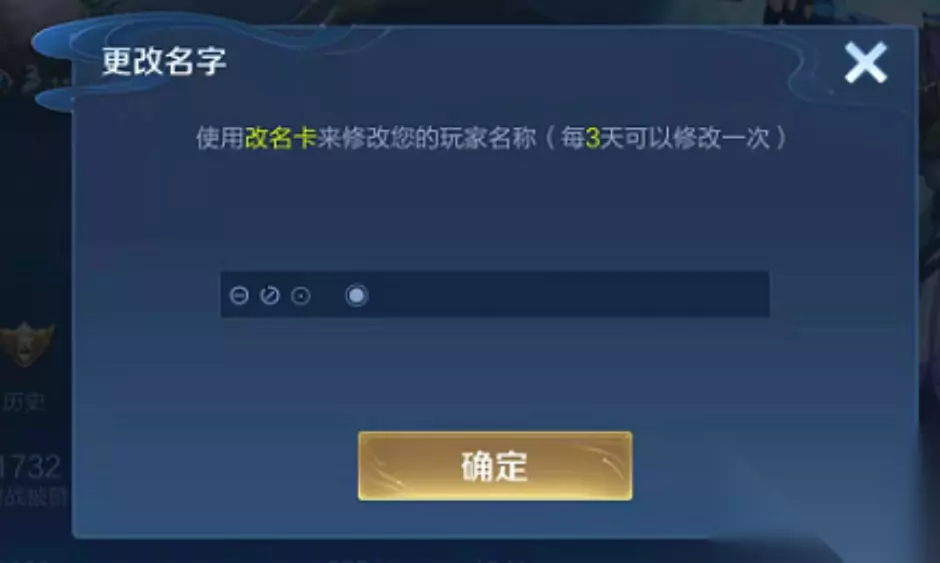Tap the yellow number 3 in the hint
This screenshot has height=563, width=940.
(592, 139)
